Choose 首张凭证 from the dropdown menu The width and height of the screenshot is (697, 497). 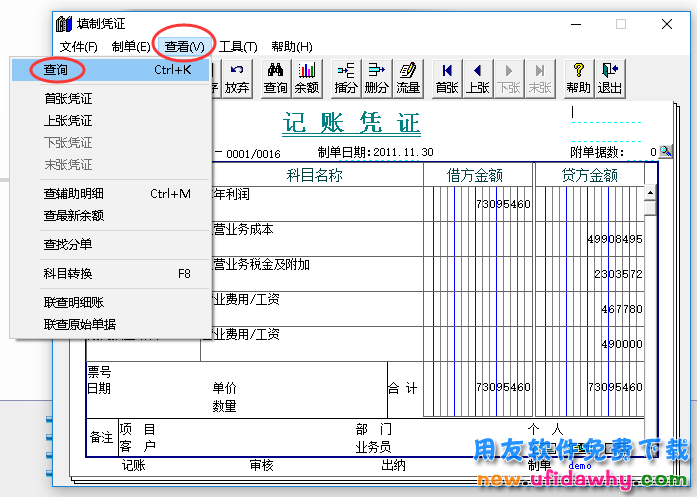click(68, 98)
